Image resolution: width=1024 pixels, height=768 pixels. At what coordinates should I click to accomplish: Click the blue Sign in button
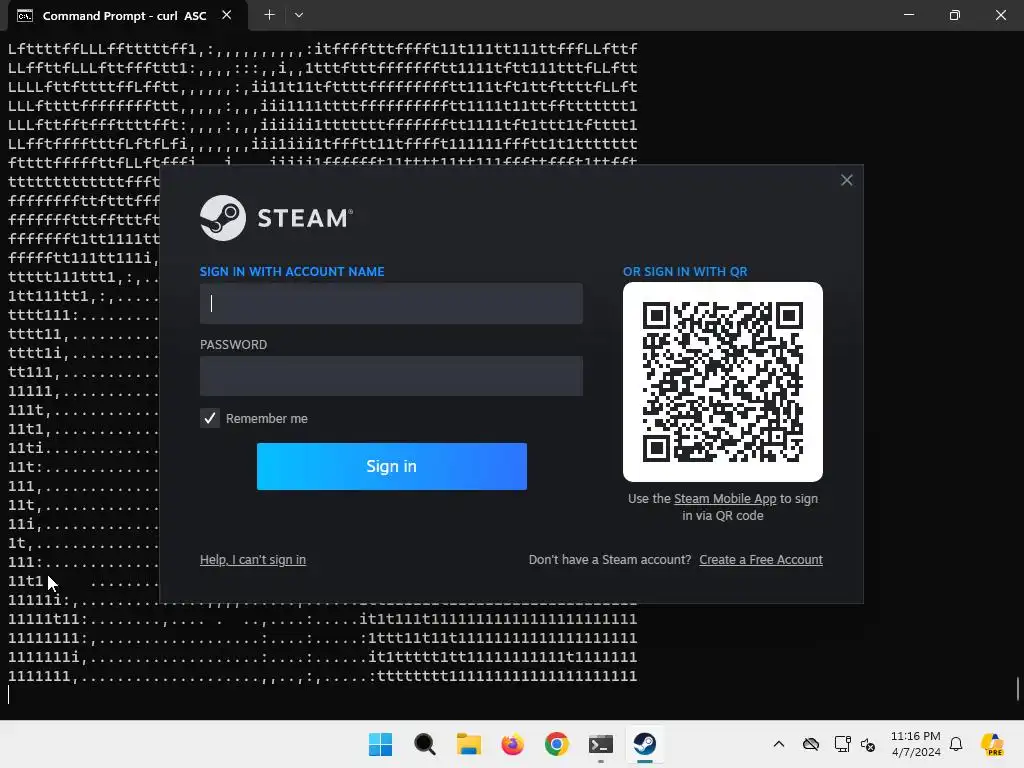[x=392, y=466]
